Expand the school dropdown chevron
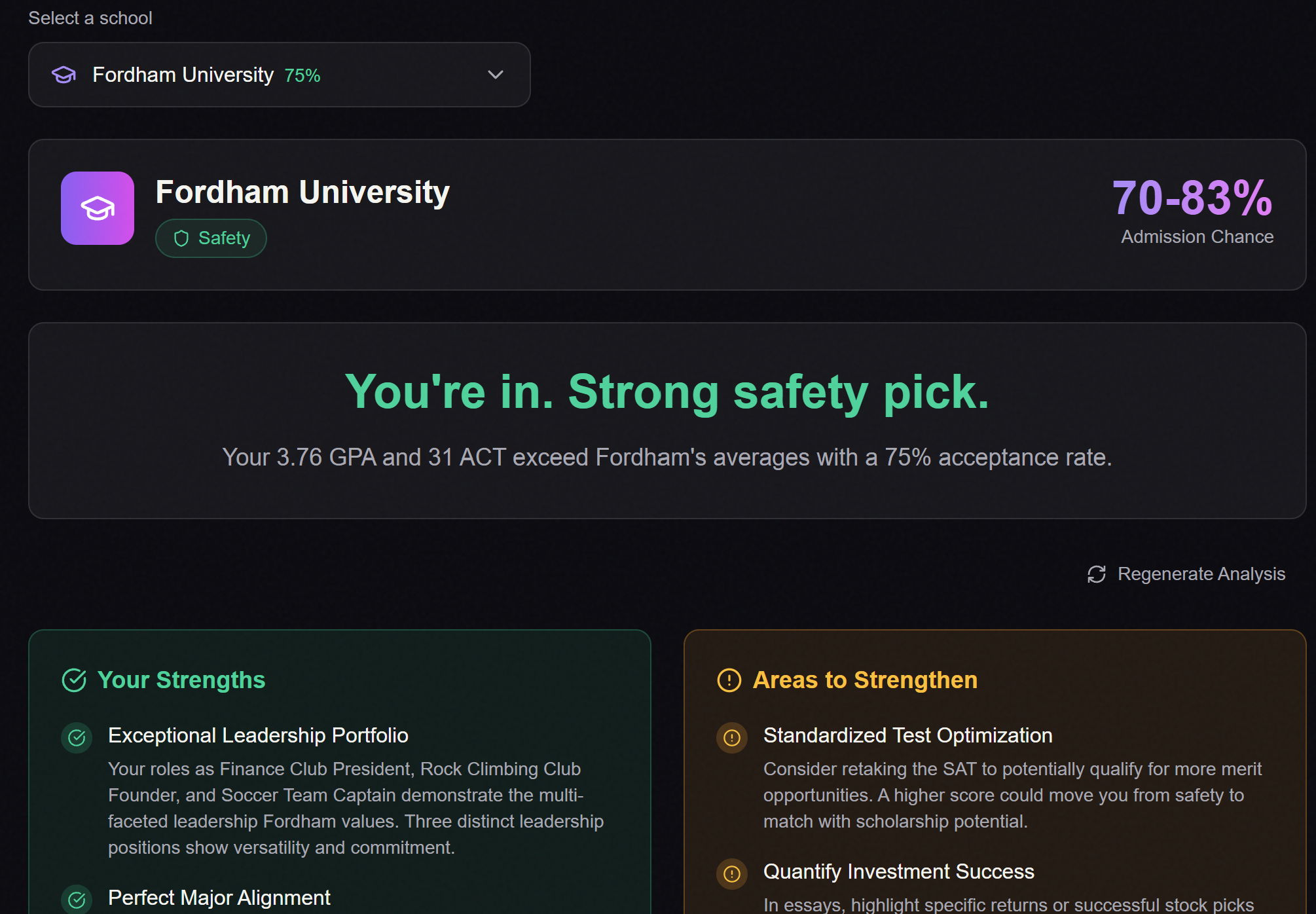The image size is (1316, 914). pos(496,75)
